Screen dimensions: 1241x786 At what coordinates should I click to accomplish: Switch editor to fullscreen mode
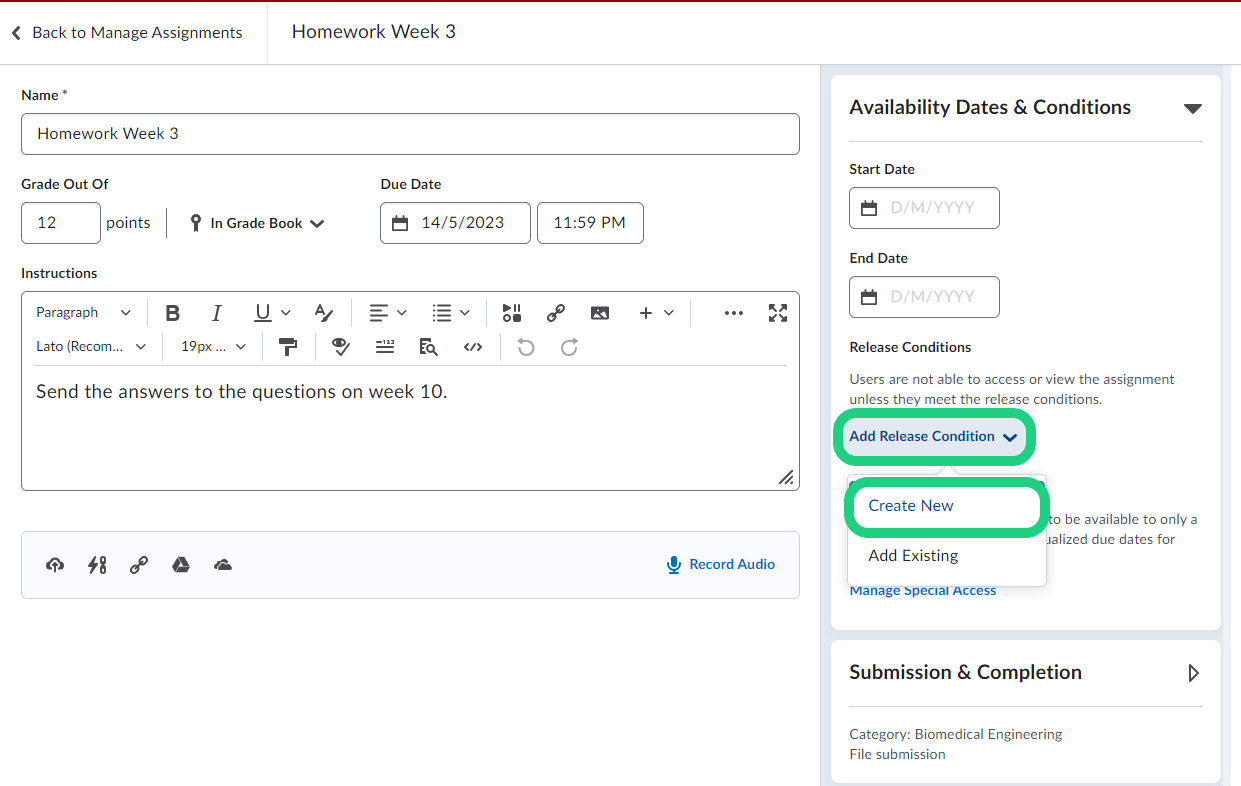coord(778,313)
